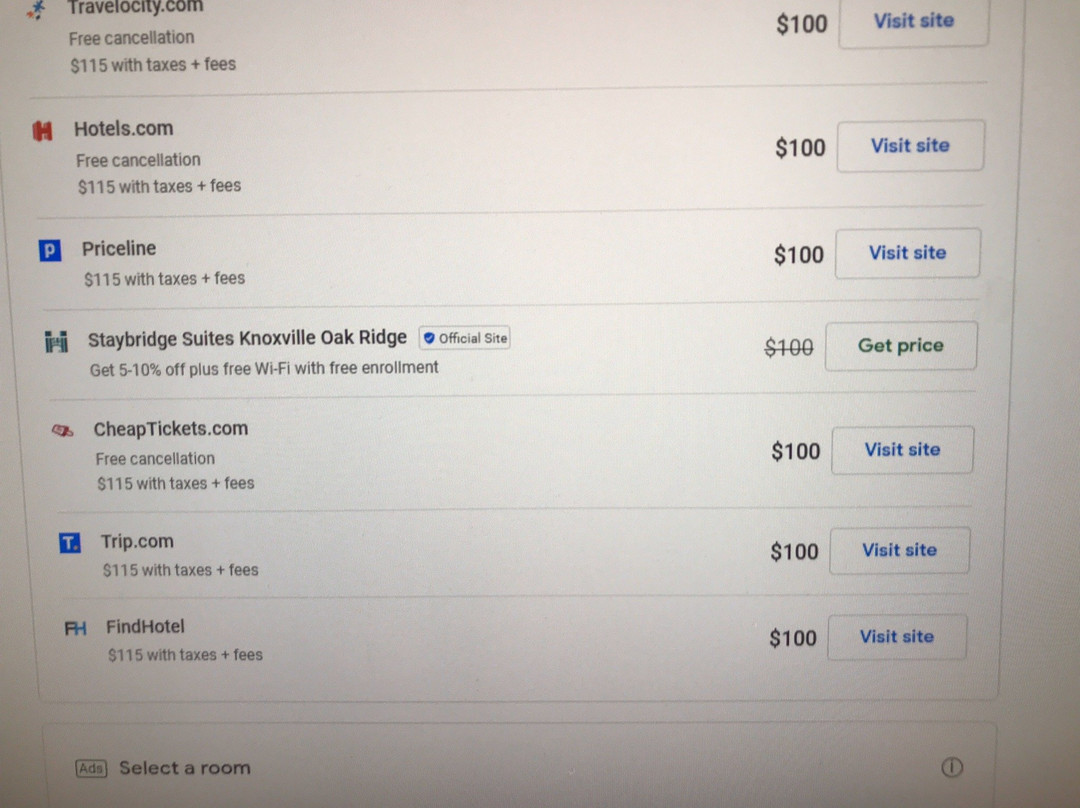
Task: Get price from Staybridge Suites official site
Action: 900,346
